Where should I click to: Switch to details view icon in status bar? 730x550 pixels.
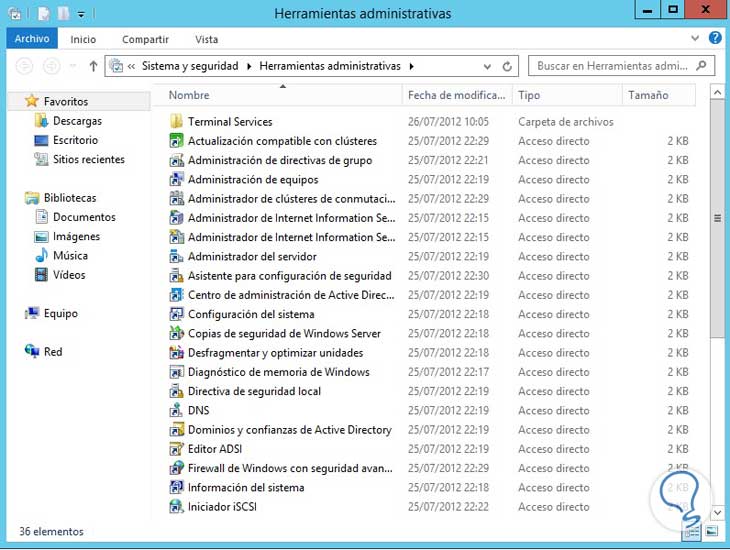692,531
